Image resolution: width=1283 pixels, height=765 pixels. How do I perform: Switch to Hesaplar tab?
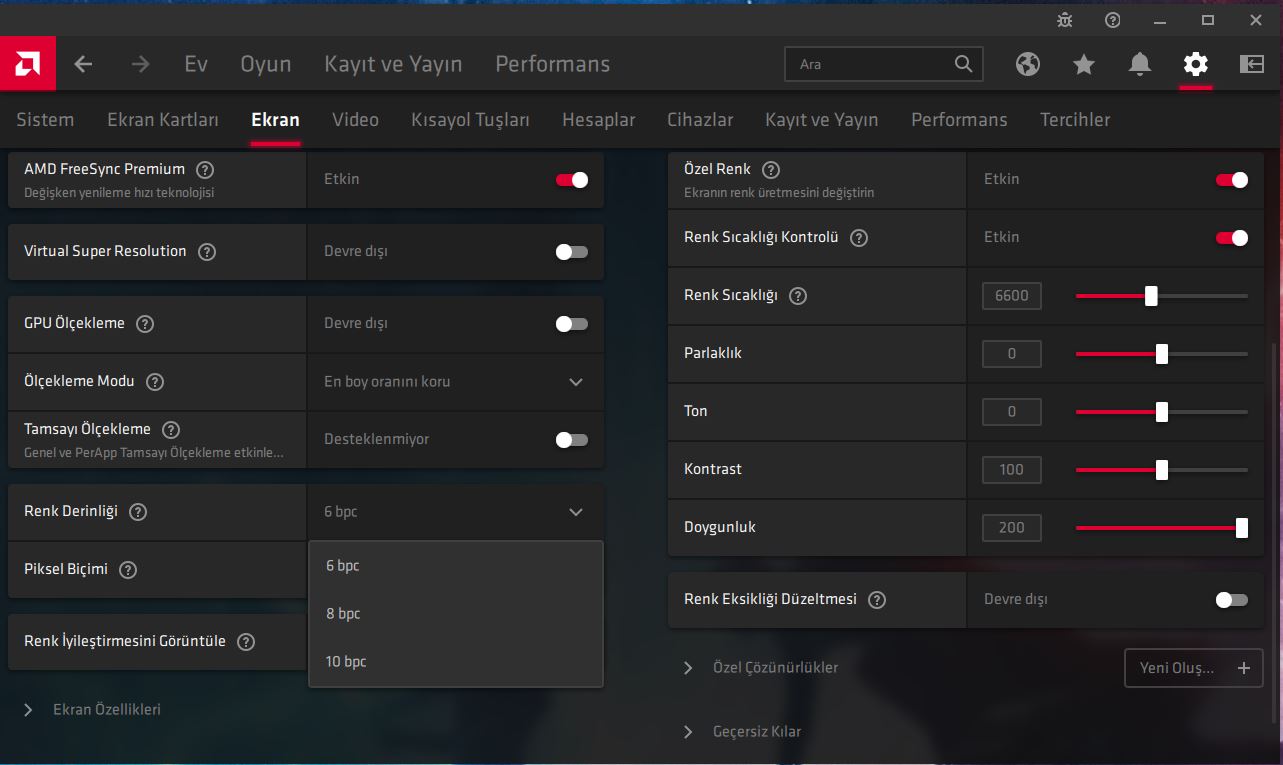(598, 120)
